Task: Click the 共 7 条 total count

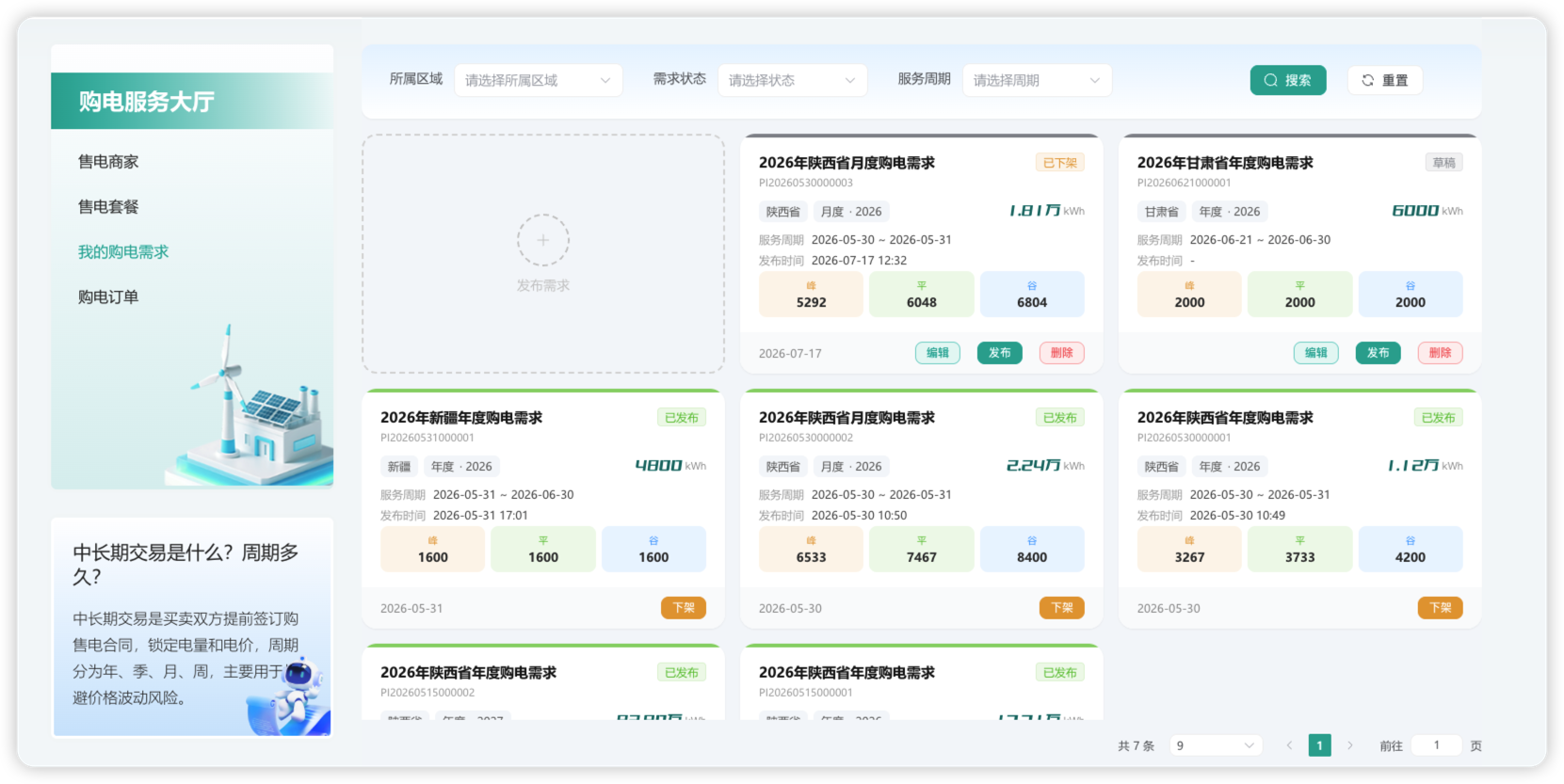Action: click(x=1136, y=745)
